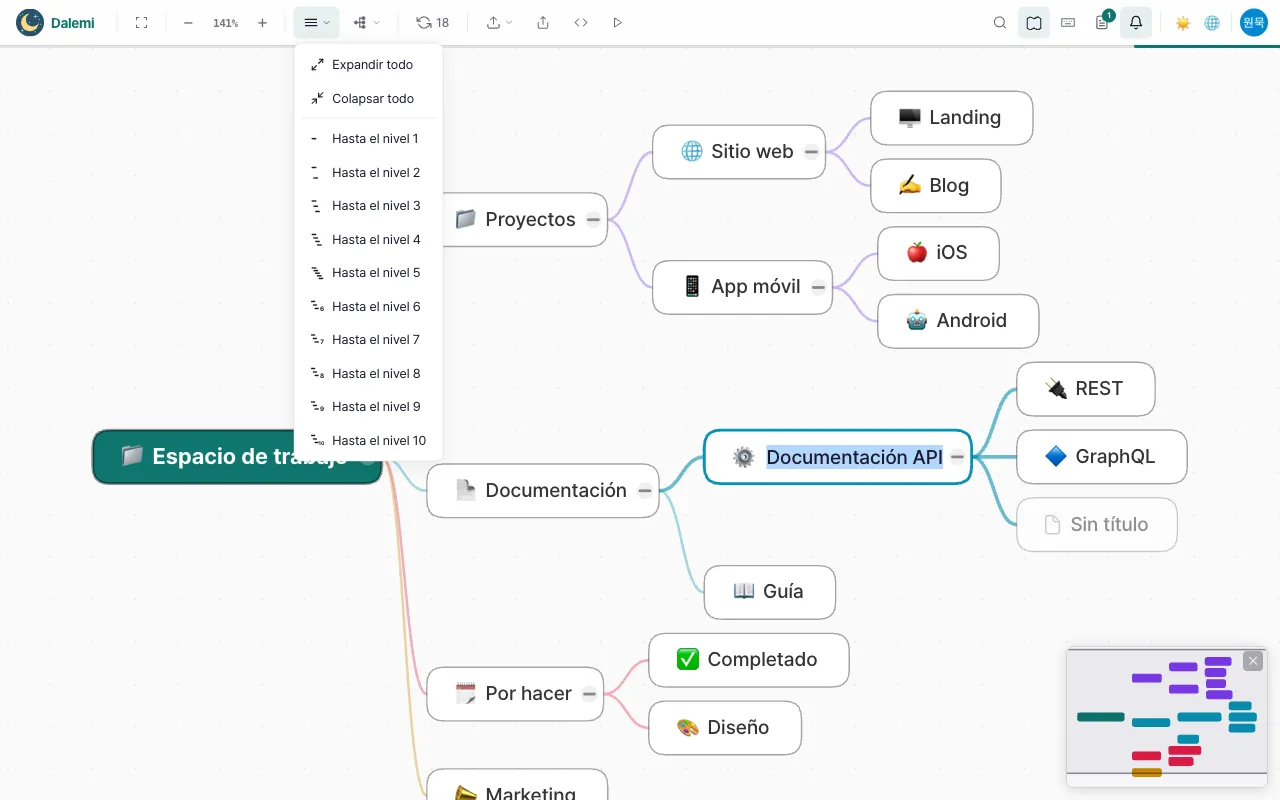Collapse the App móvil node
Image resolution: width=1280 pixels, height=800 pixels.
tap(818, 287)
